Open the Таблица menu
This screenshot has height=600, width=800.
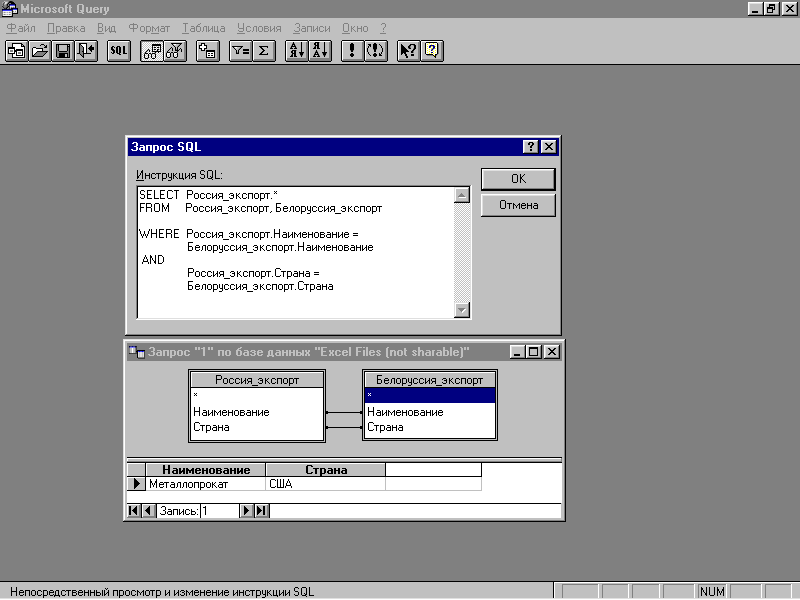click(x=204, y=28)
